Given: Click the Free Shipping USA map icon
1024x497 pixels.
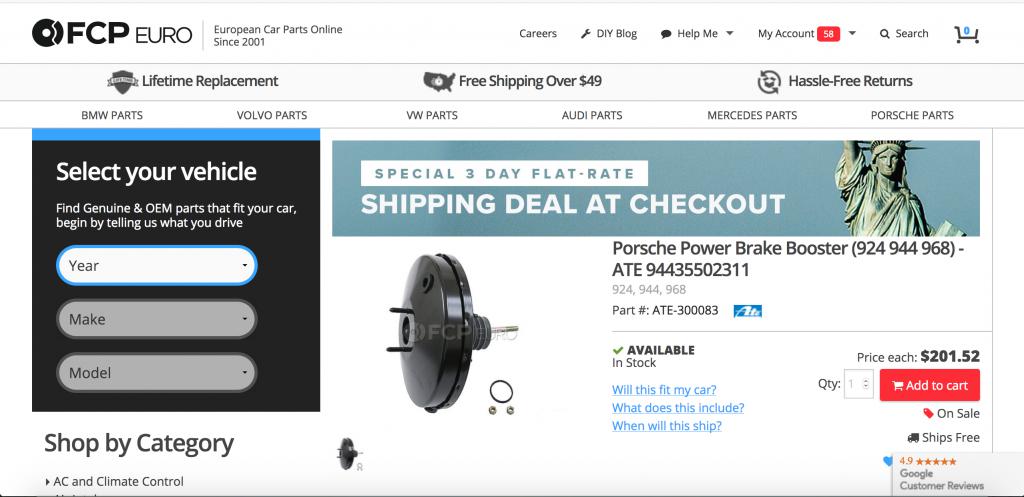Looking at the screenshot, I should [x=439, y=82].
